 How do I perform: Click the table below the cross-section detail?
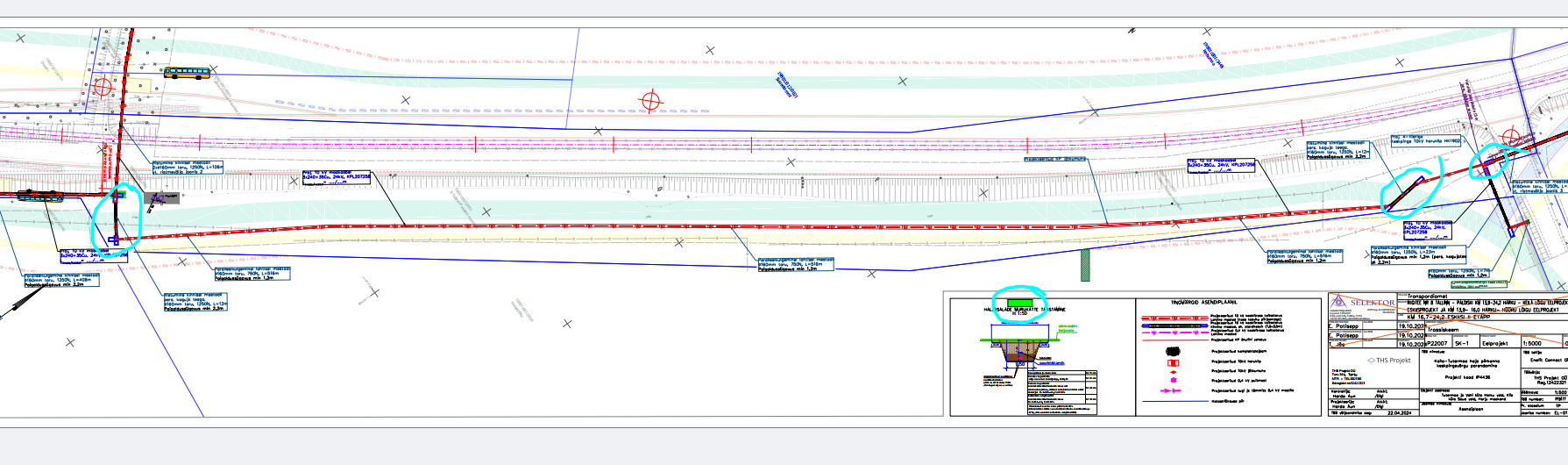(x=1061, y=393)
